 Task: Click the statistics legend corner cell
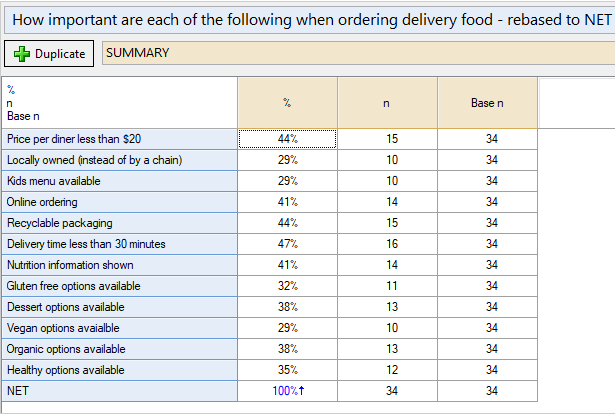tap(120, 104)
